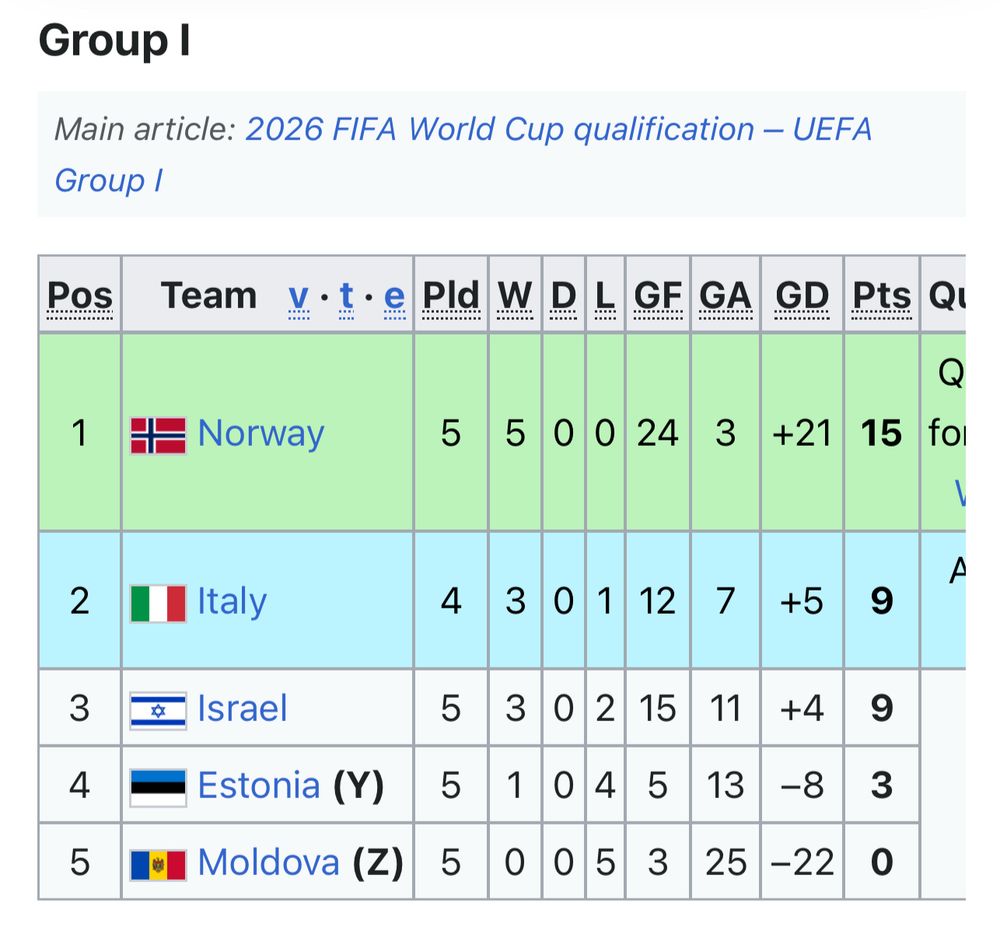Viewport: 1000px width, 939px height.
Task: Click the GF column header
Action: tap(658, 296)
